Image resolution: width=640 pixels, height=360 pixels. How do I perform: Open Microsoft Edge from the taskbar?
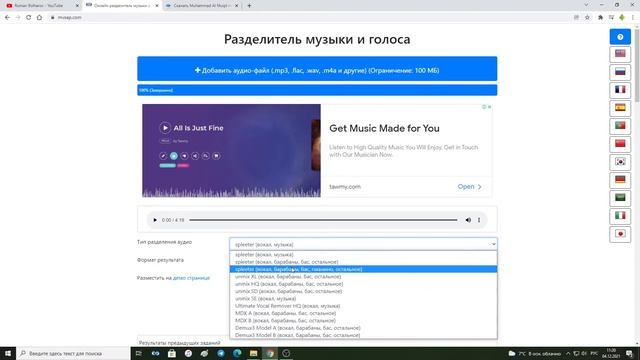click(237, 353)
